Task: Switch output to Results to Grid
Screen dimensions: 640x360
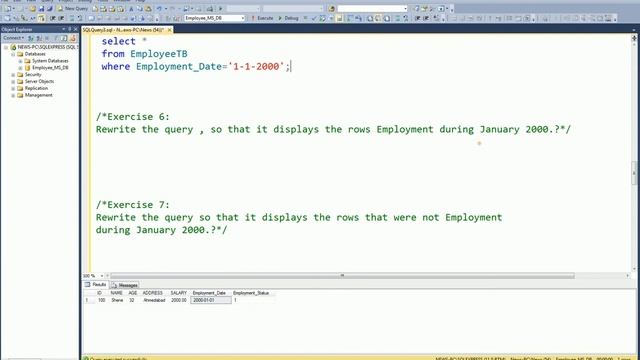Action: (x=378, y=18)
